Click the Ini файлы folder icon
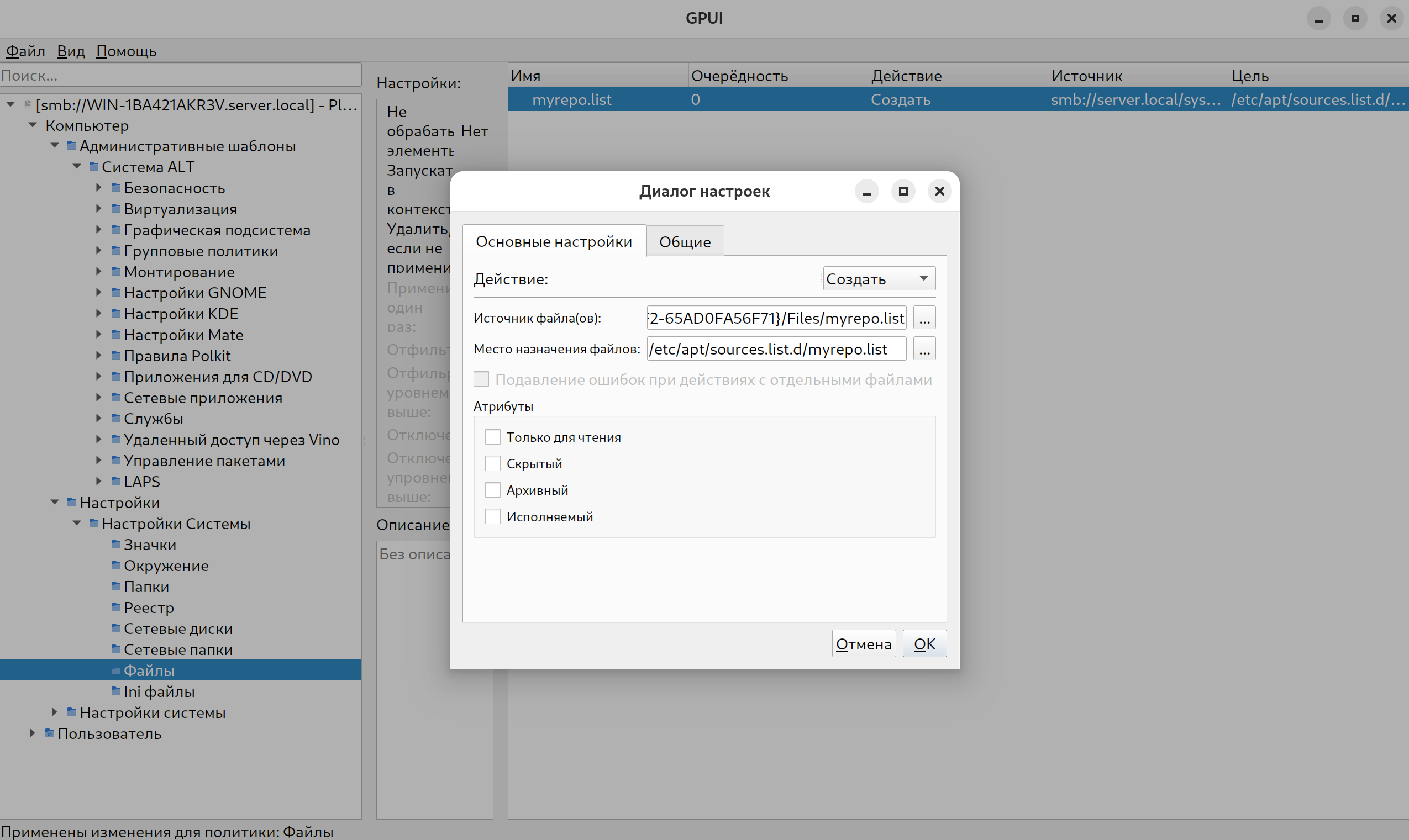Image resolution: width=1409 pixels, height=840 pixels. point(116,691)
